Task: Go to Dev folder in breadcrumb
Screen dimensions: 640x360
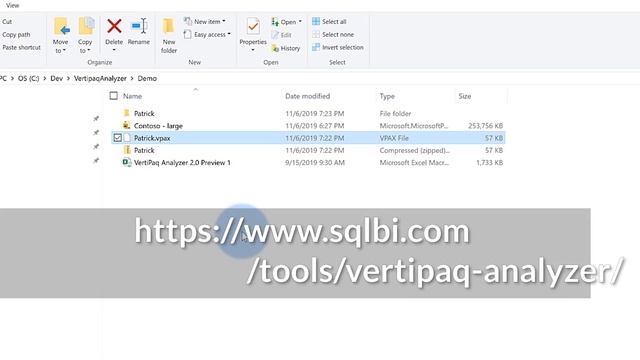Action: [x=57, y=78]
